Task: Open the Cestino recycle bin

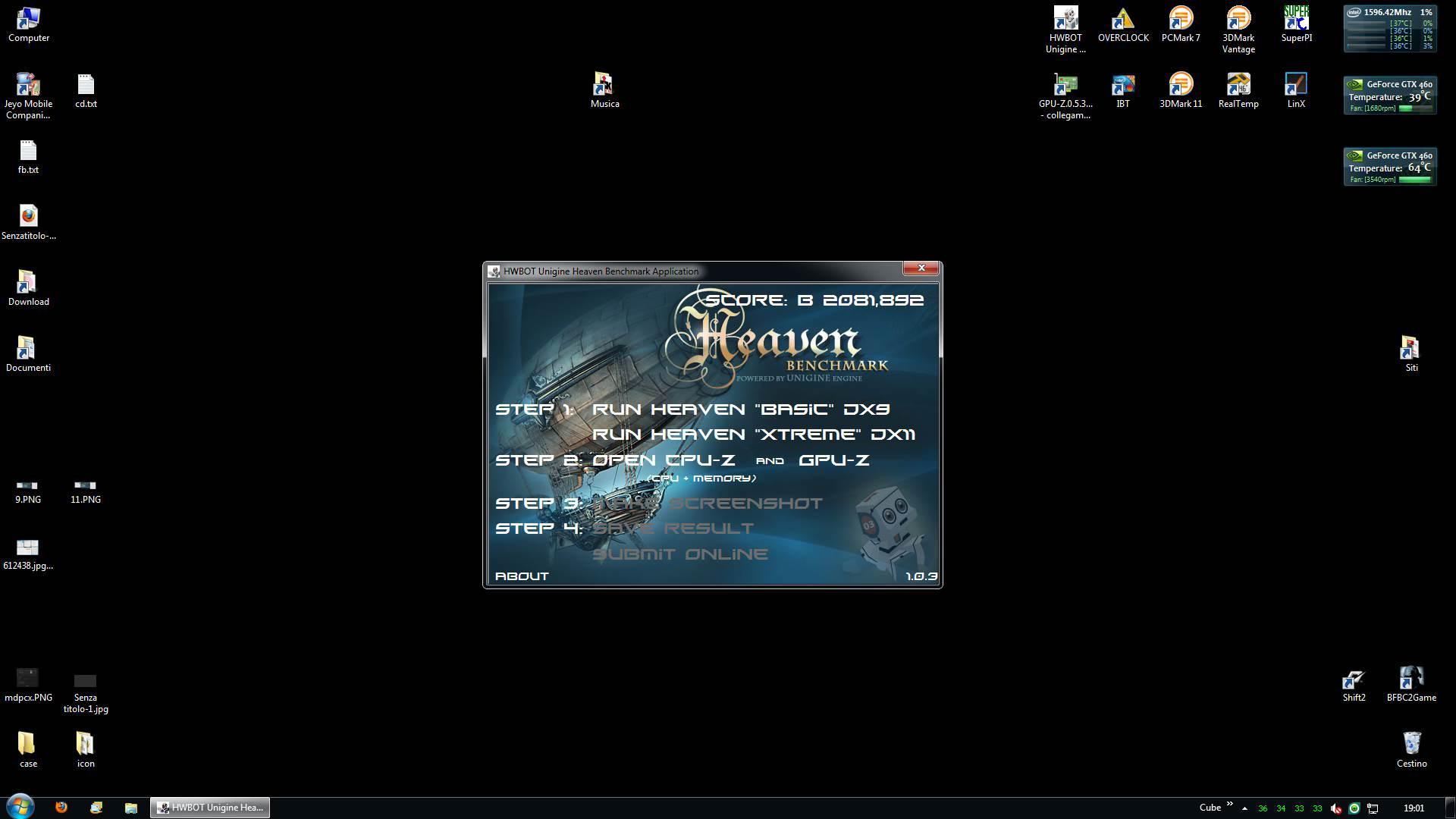Action: coord(1411,750)
